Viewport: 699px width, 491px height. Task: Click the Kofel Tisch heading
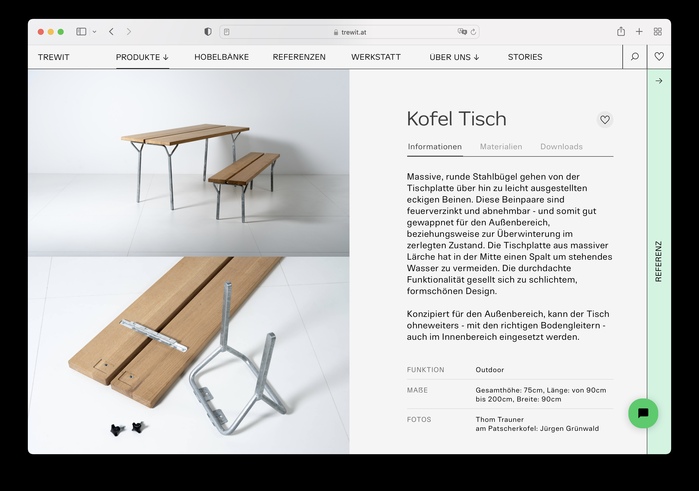(456, 119)
